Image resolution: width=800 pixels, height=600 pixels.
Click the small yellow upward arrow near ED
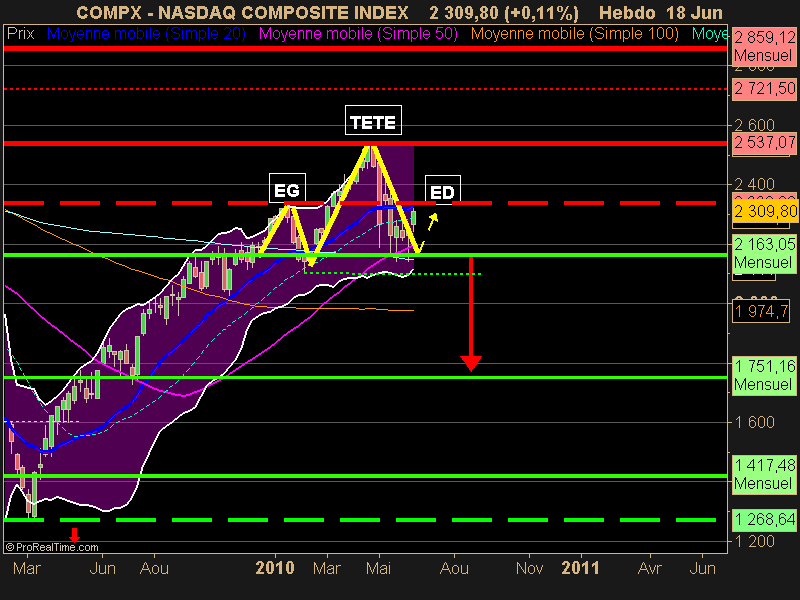point(432,222)
